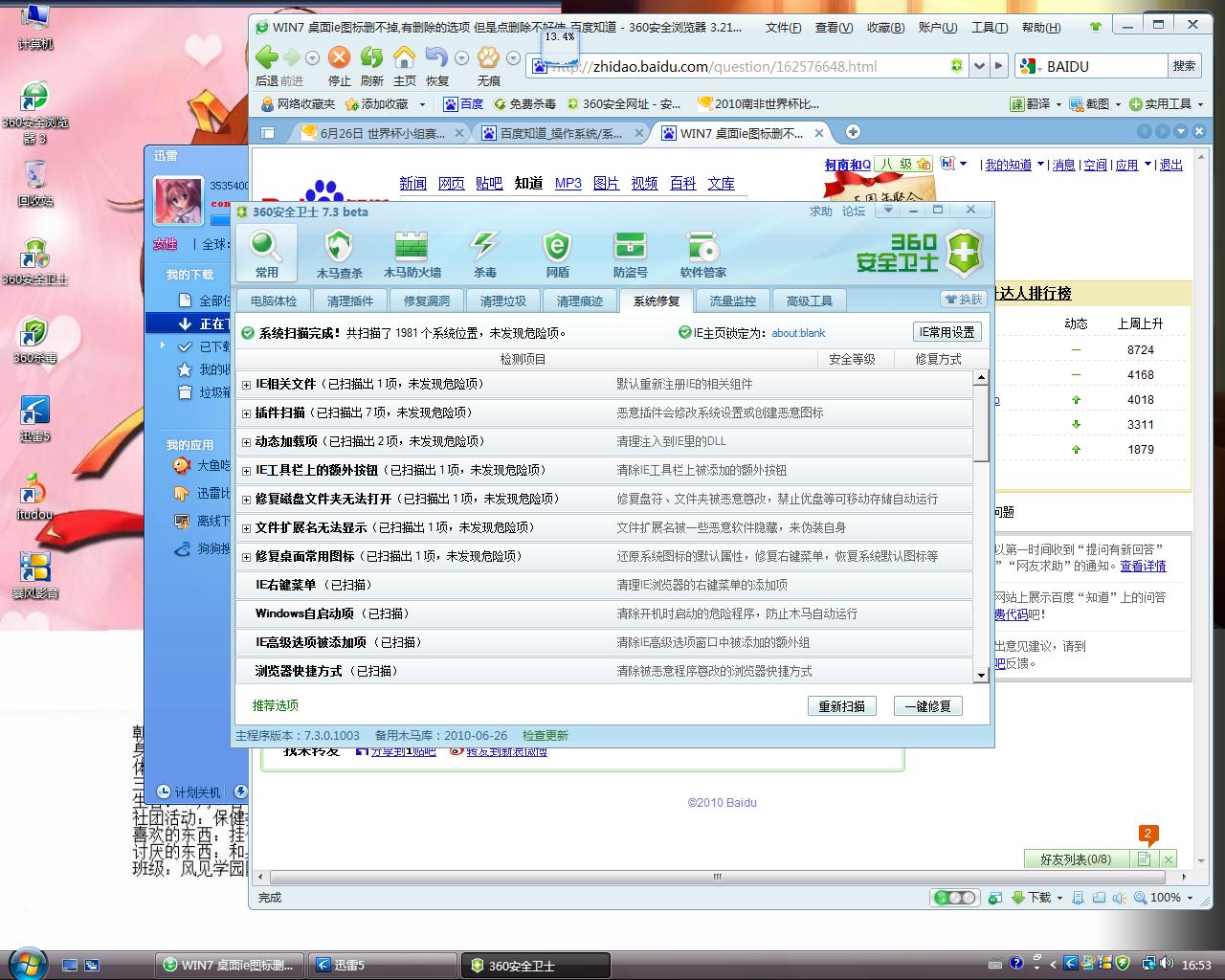1225x980 pixels.
Task: Switch to the 电脑体检 tab
Action: pyautogui.click(x=274, y=301)
